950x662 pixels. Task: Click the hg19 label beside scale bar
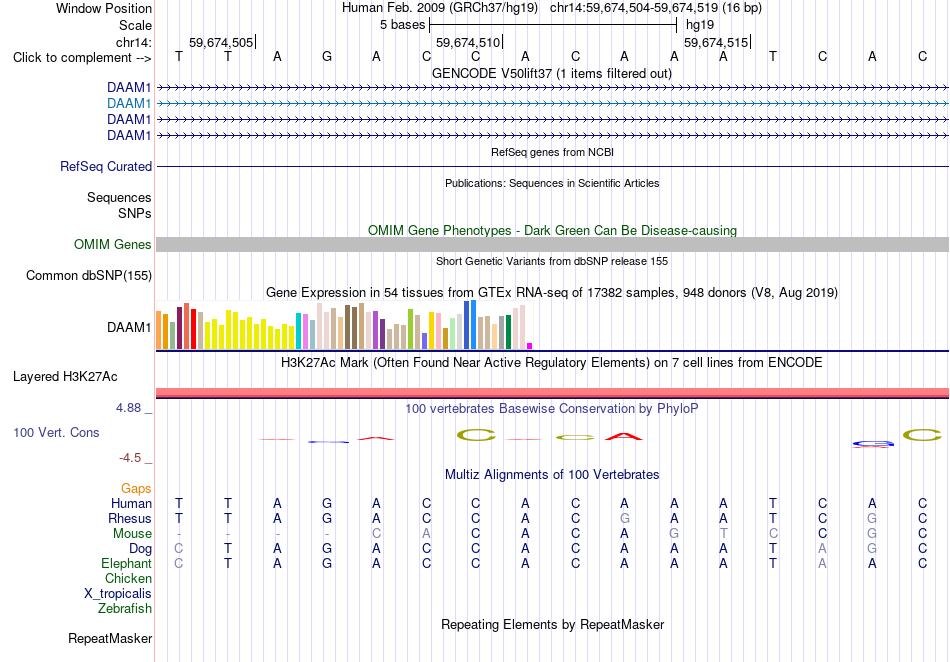tap(700, 25)
